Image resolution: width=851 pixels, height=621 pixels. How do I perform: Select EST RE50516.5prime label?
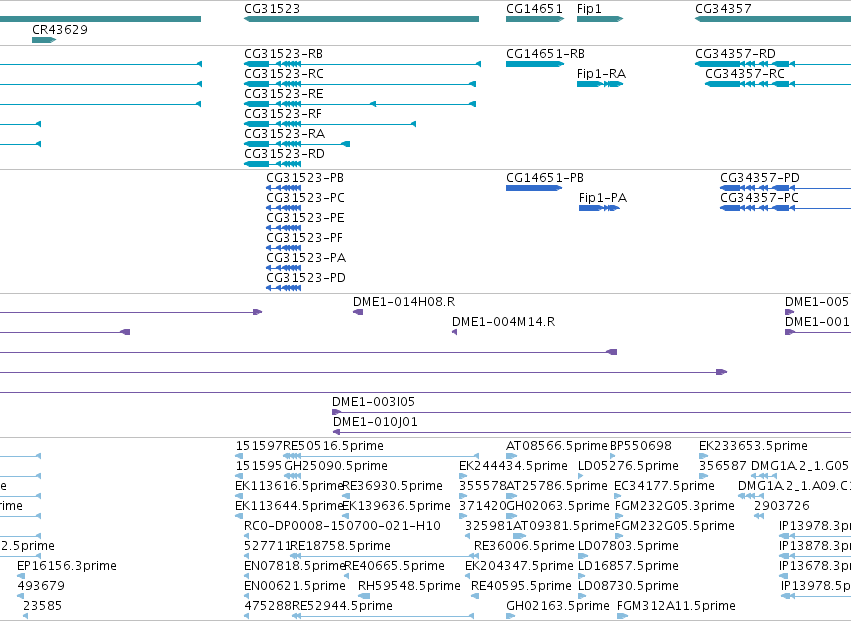(334, 446)
